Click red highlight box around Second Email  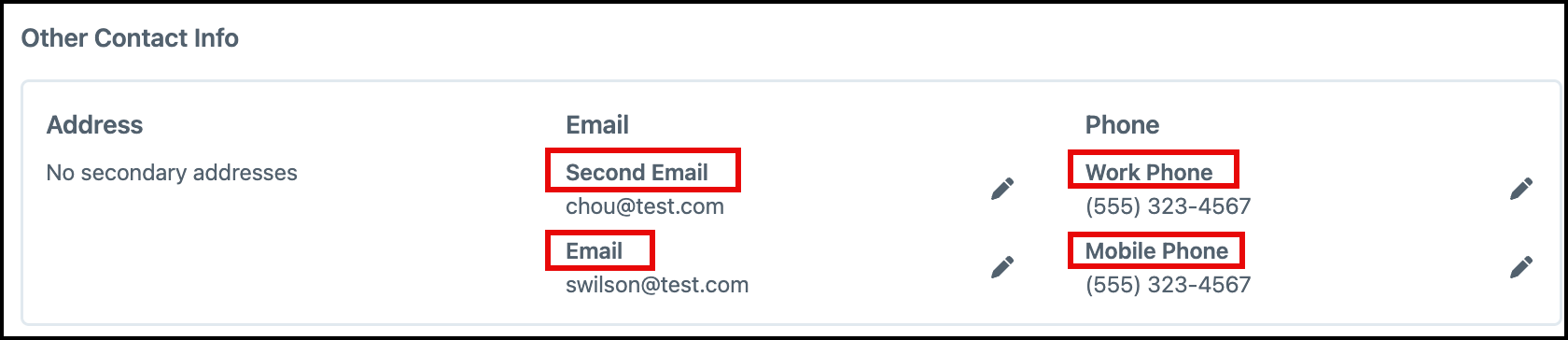click(642, 170)
